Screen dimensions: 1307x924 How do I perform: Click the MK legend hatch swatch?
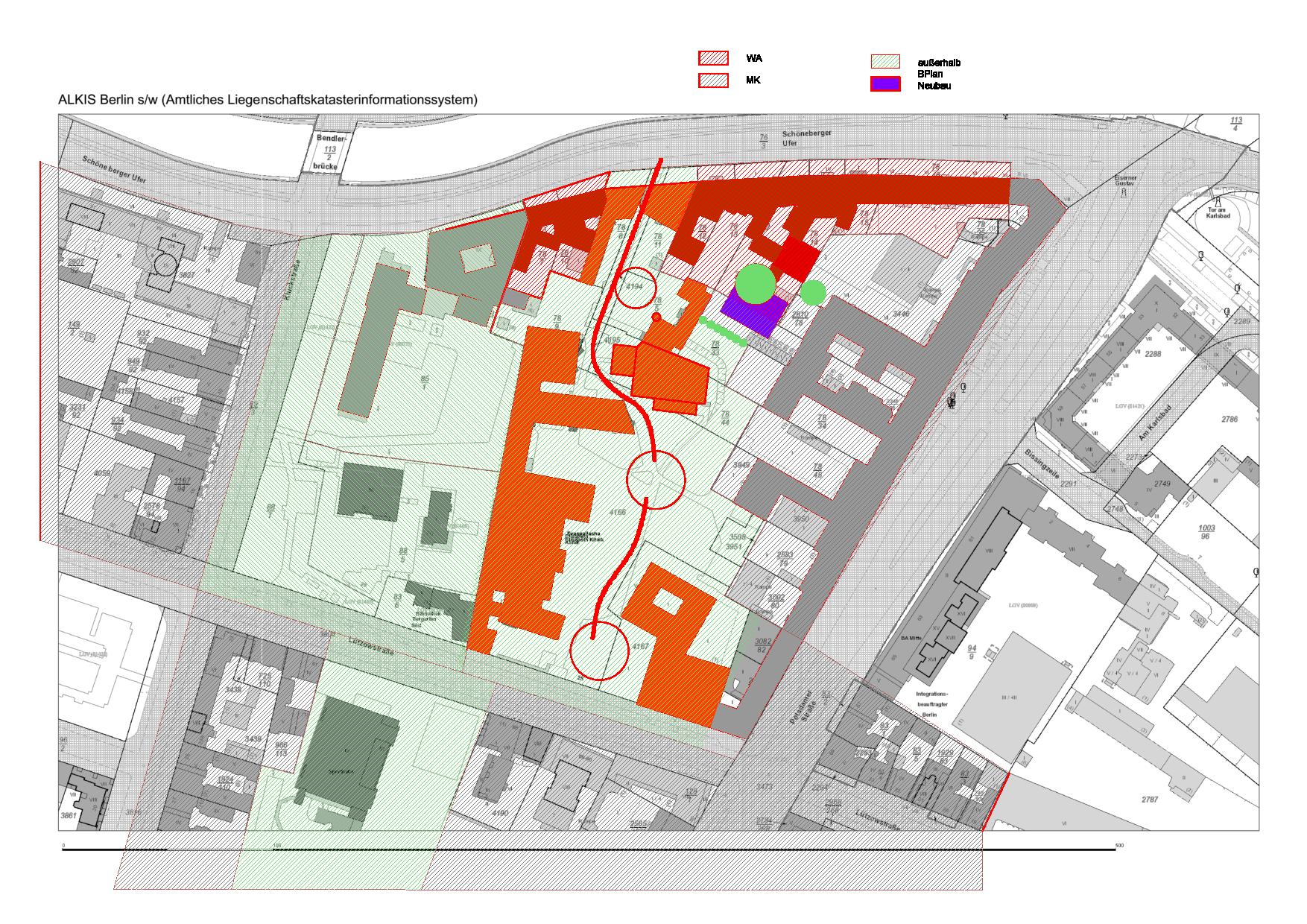coord(712,80)
